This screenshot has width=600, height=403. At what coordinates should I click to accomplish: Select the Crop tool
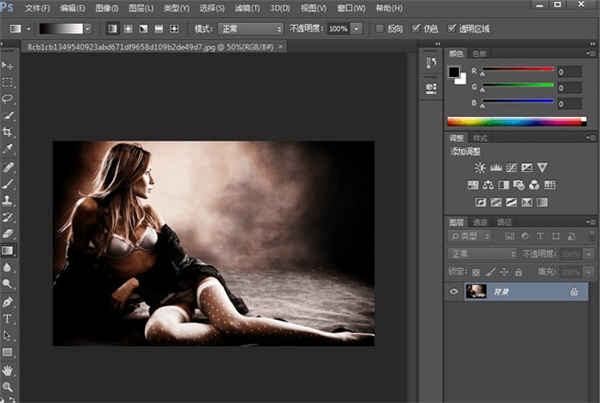tap(8, 132)
